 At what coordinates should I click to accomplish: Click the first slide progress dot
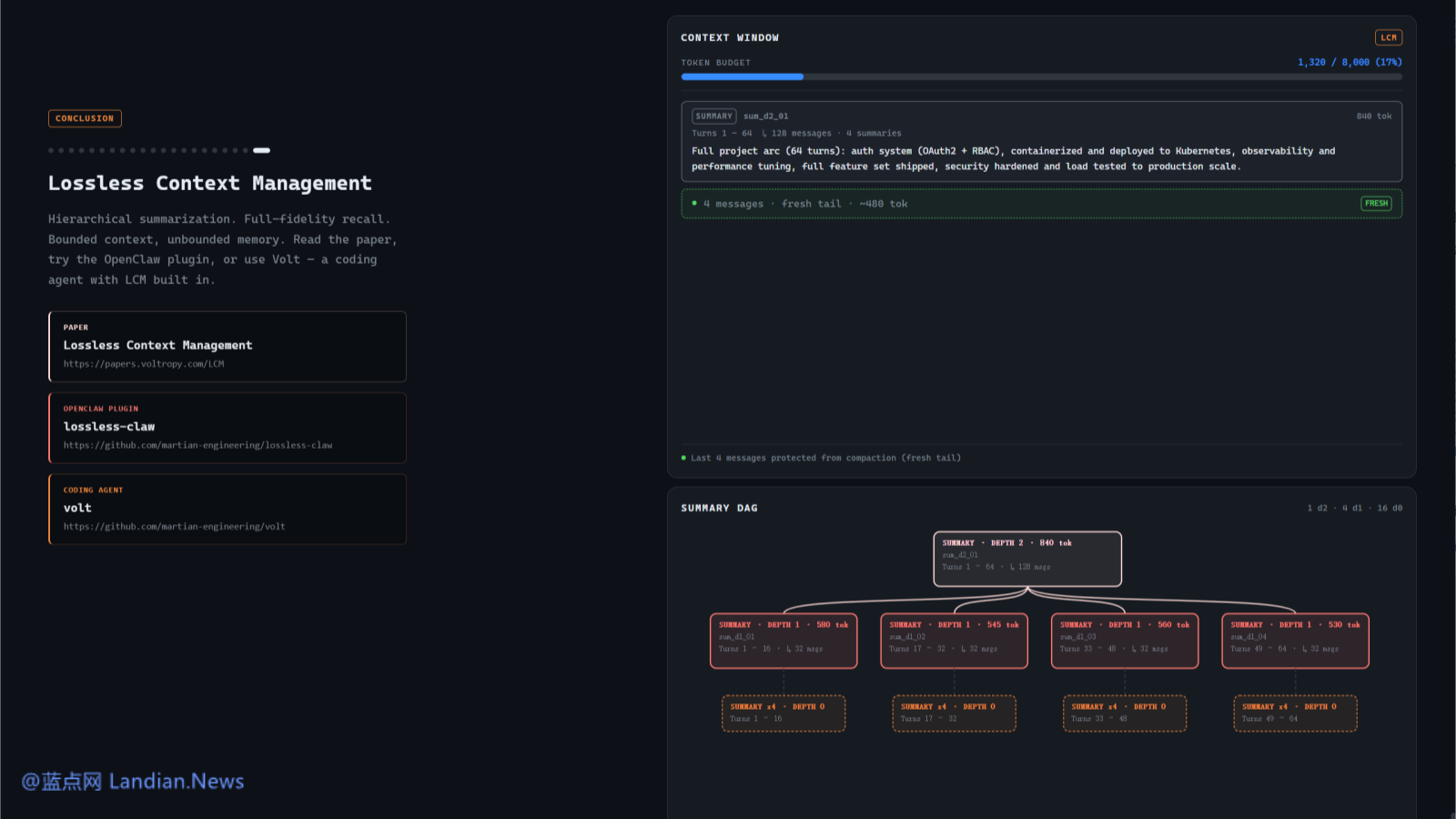[x=52, y=150]
